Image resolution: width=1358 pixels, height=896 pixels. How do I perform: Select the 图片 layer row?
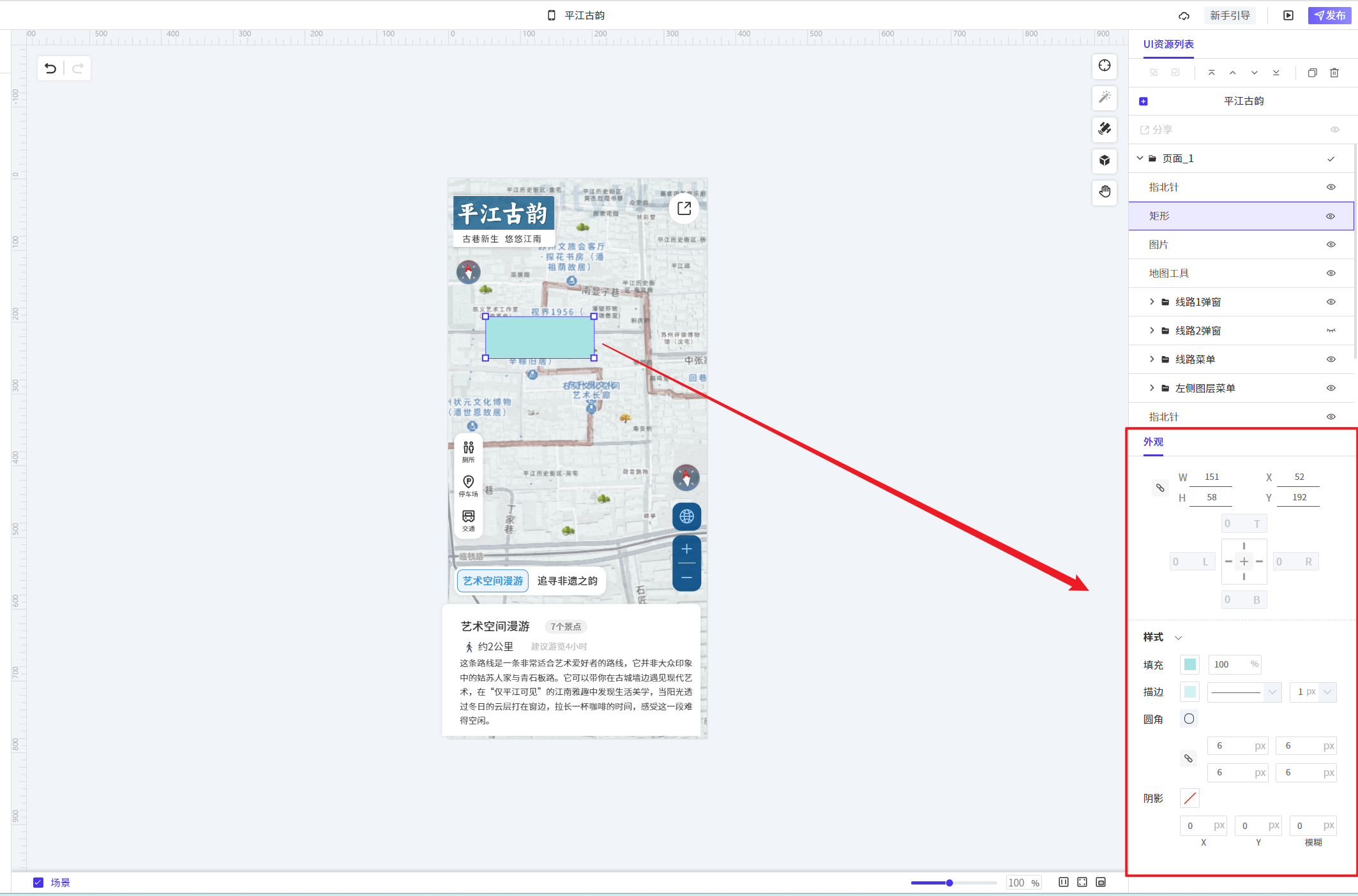(1241, 244)
